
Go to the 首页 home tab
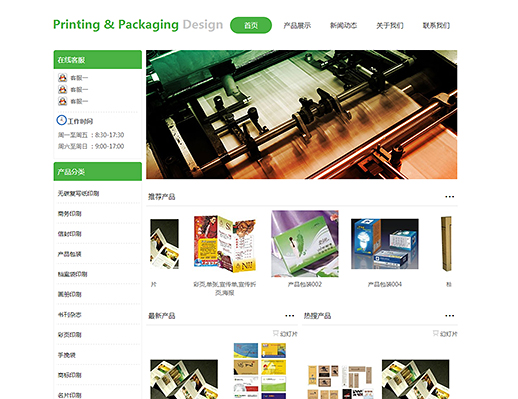(251, 25)
